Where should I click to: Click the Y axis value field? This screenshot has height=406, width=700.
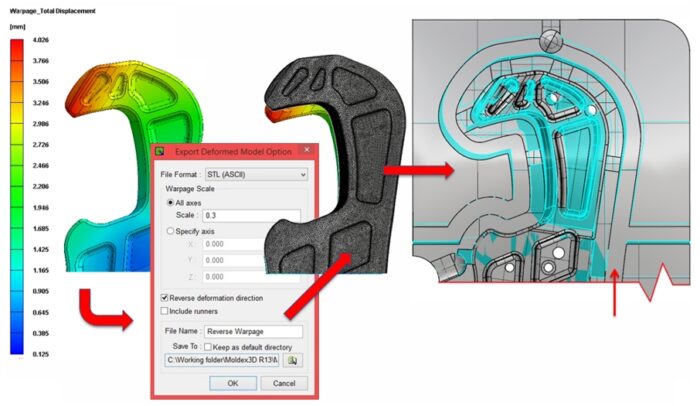tap(250, 259)
